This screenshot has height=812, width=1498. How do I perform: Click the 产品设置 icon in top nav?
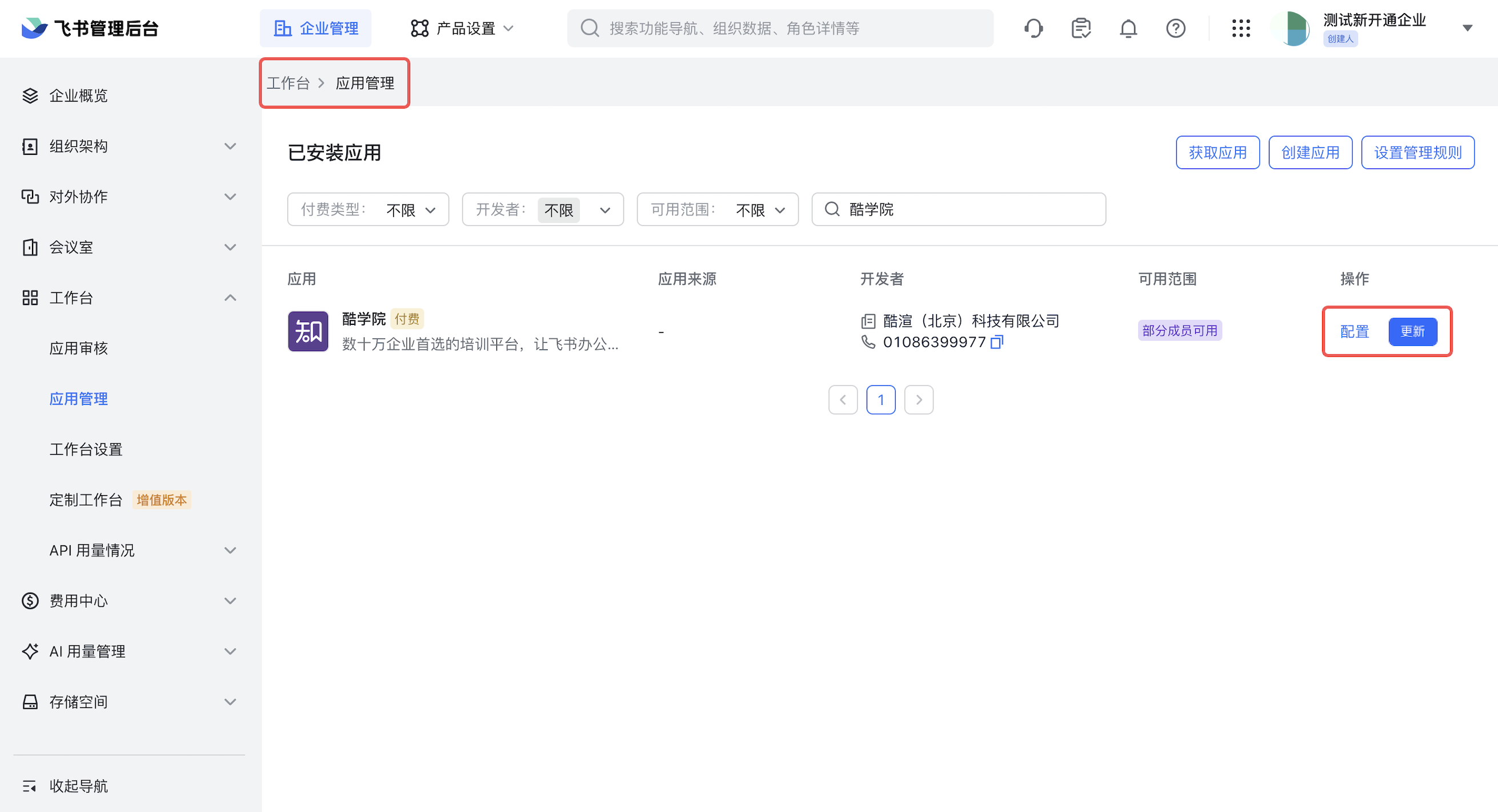[419, 28]
